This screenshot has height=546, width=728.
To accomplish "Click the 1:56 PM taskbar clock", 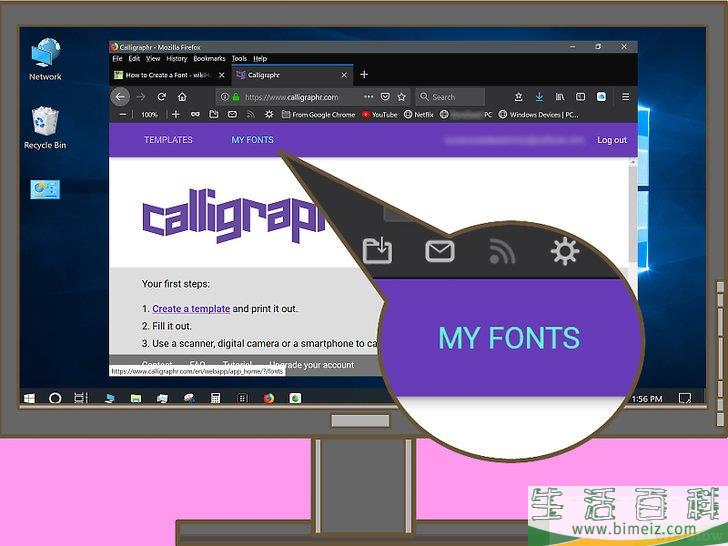I will 647,399.
